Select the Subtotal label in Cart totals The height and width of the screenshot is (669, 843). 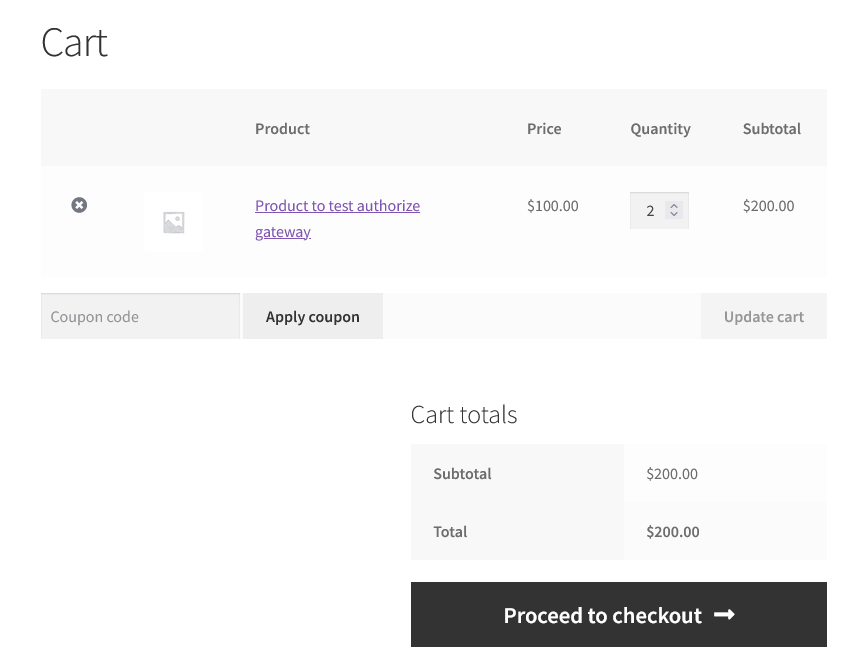[462, 474]
